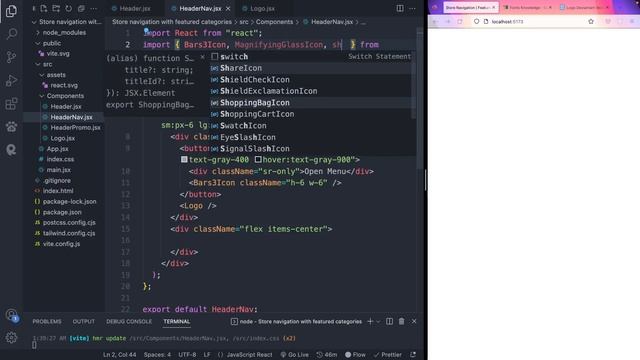Open Source Control view
640x360 pixels.
(11, 57)
